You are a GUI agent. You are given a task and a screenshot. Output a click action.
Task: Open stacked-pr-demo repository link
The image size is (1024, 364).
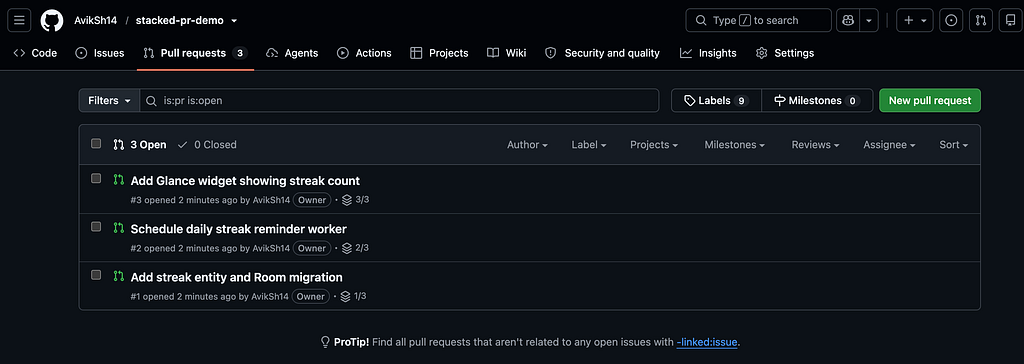pyautogui.click(x=180, y=20)
